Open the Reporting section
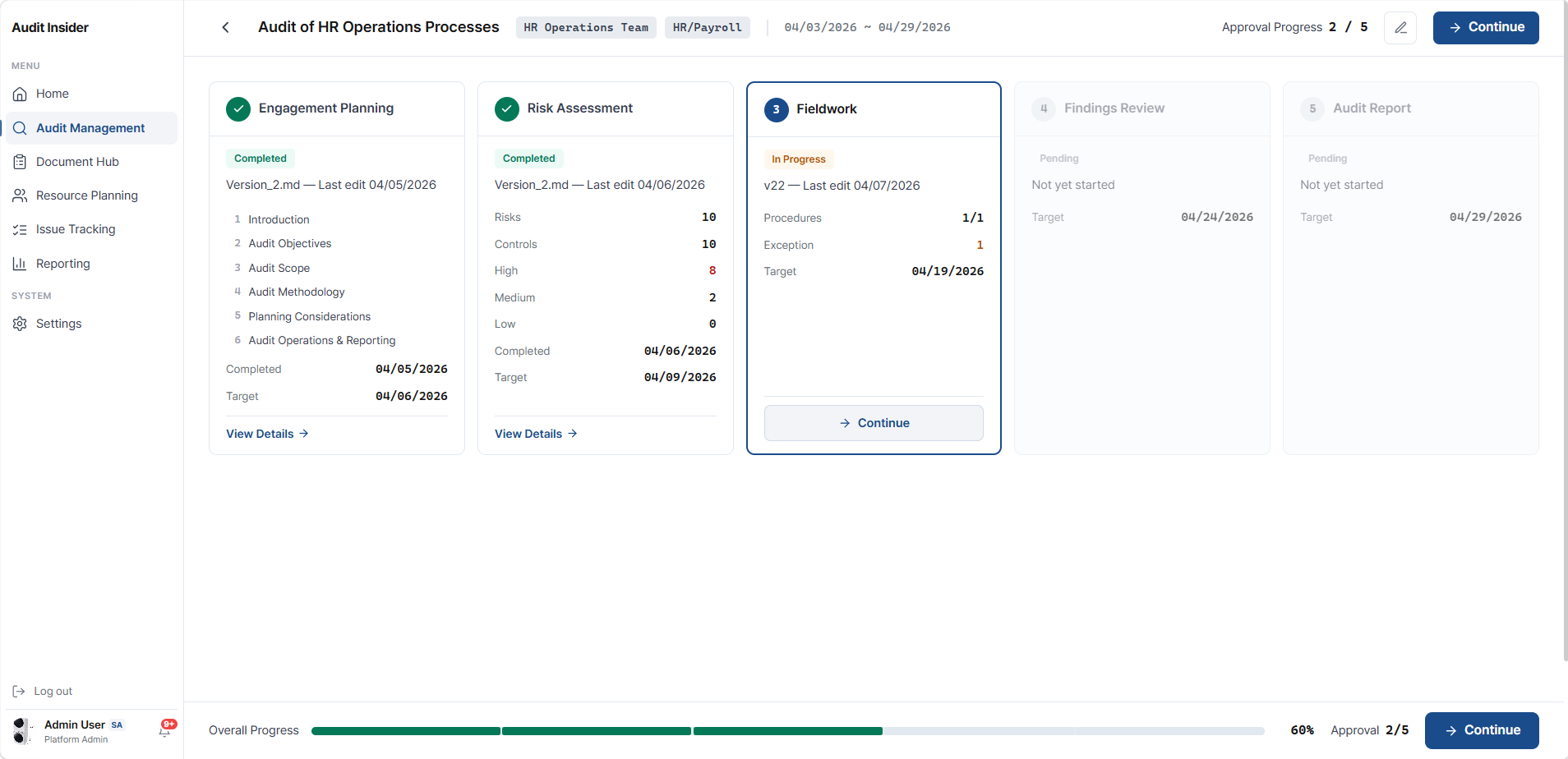Viewport: 1568px width, 759px height. pos(62,264)
